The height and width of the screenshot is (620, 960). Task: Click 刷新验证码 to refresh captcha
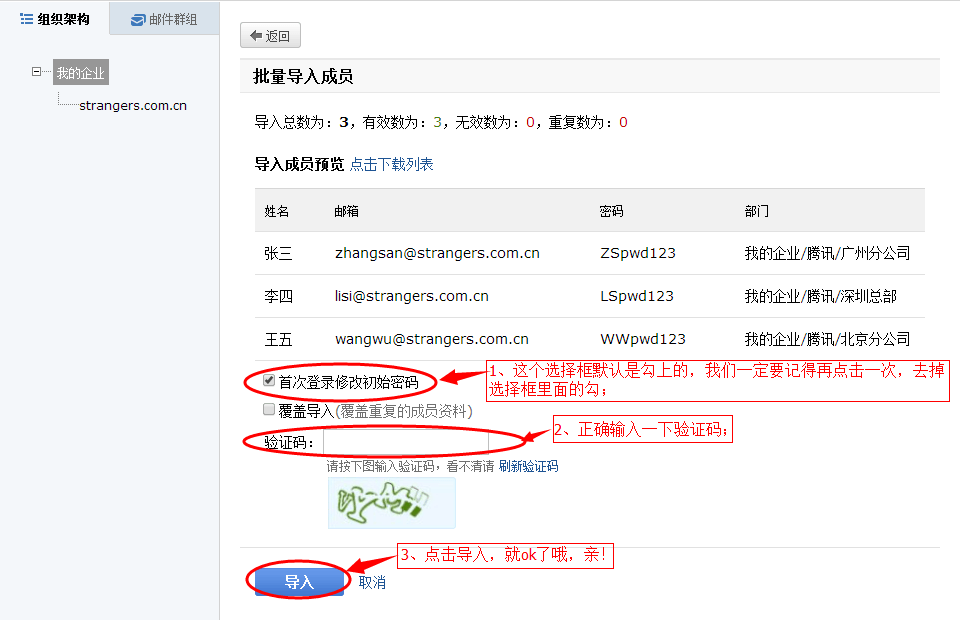pos(528,466)
